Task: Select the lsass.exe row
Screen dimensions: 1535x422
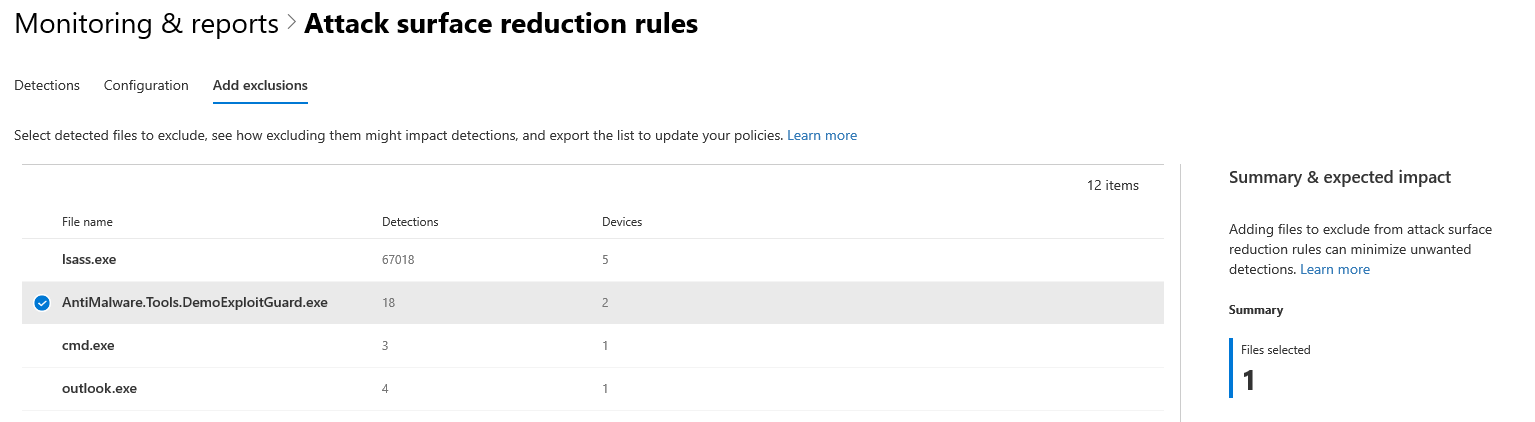Action: (x=89, y=260)
